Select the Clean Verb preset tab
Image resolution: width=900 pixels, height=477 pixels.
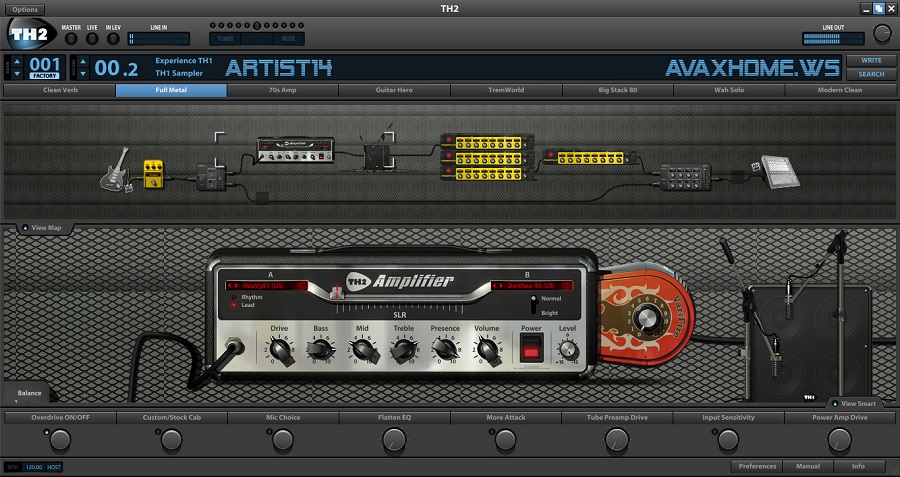[60, 90]
